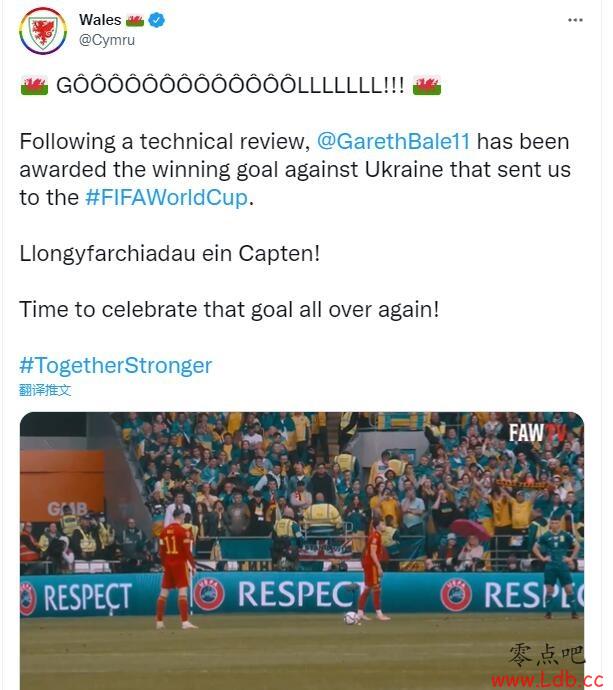613x690 pixels.
Task: Open the Wales team crest avatar
Action: (43, 31)
